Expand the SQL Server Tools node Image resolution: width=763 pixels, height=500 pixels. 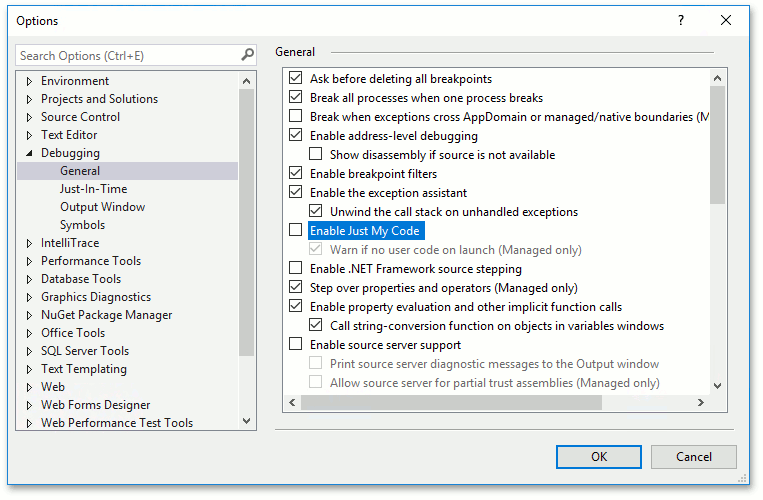tap(29, 351)
